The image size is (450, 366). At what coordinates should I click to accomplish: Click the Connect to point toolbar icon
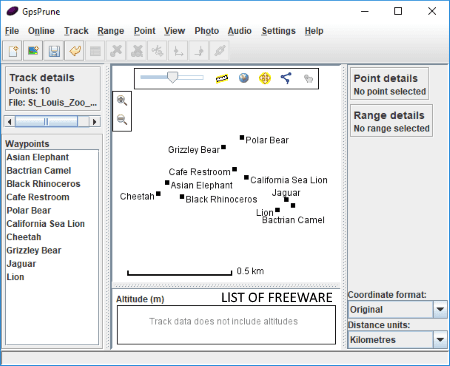(x=219, y=51)
